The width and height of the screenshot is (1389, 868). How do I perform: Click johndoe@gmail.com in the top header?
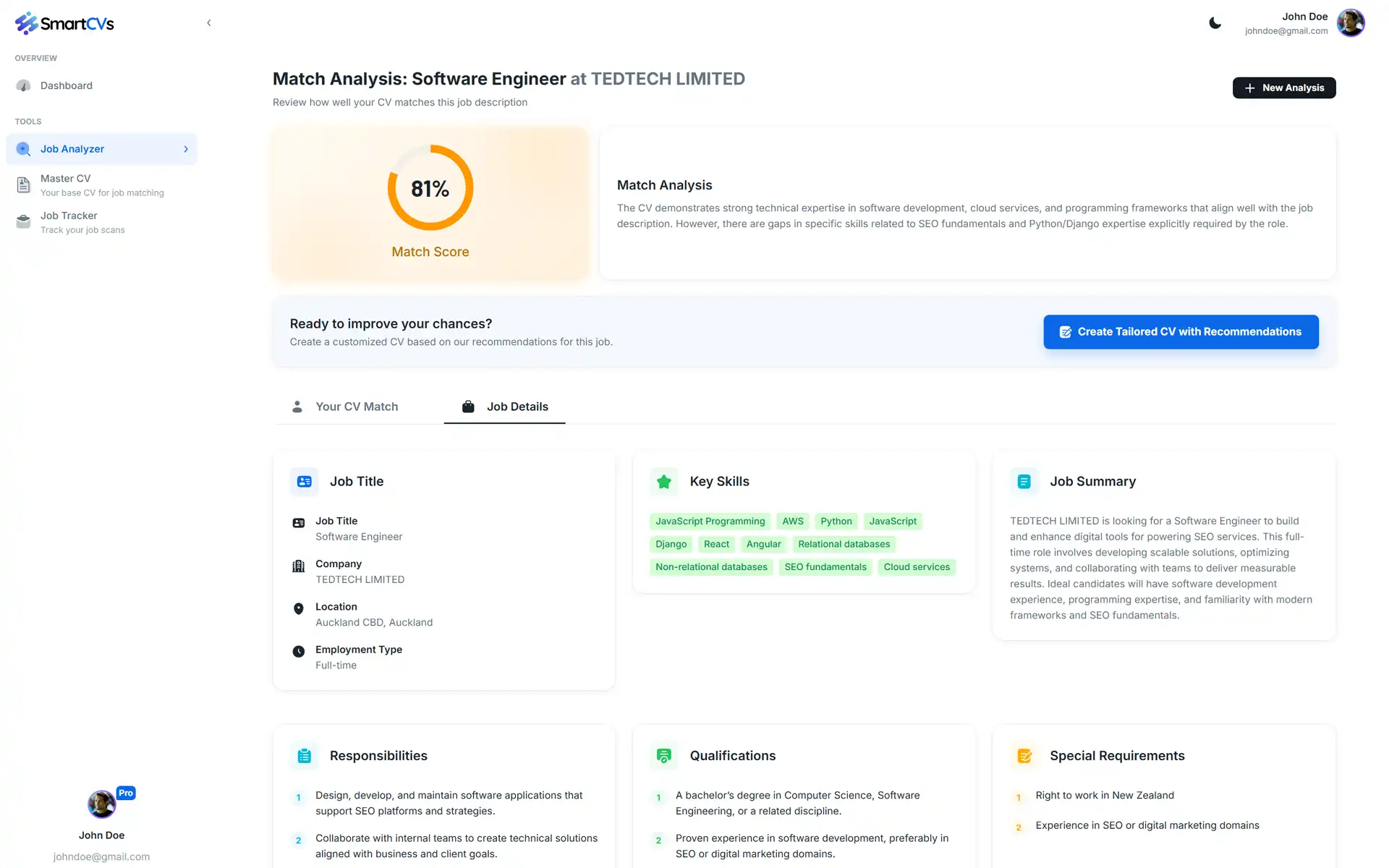tap(1286, 31)
